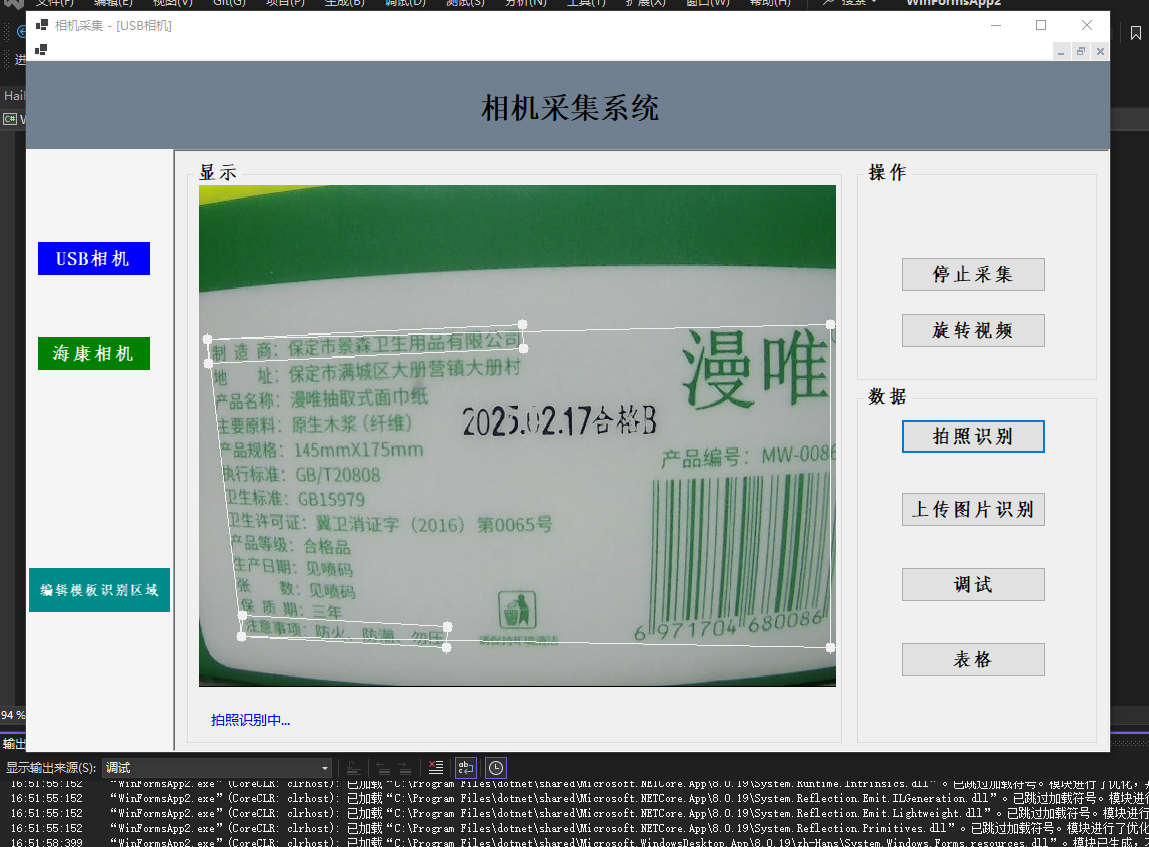The image size is (1149, 847).
Task: Go to next message icon in output toolbar
Action: point(404,768)
